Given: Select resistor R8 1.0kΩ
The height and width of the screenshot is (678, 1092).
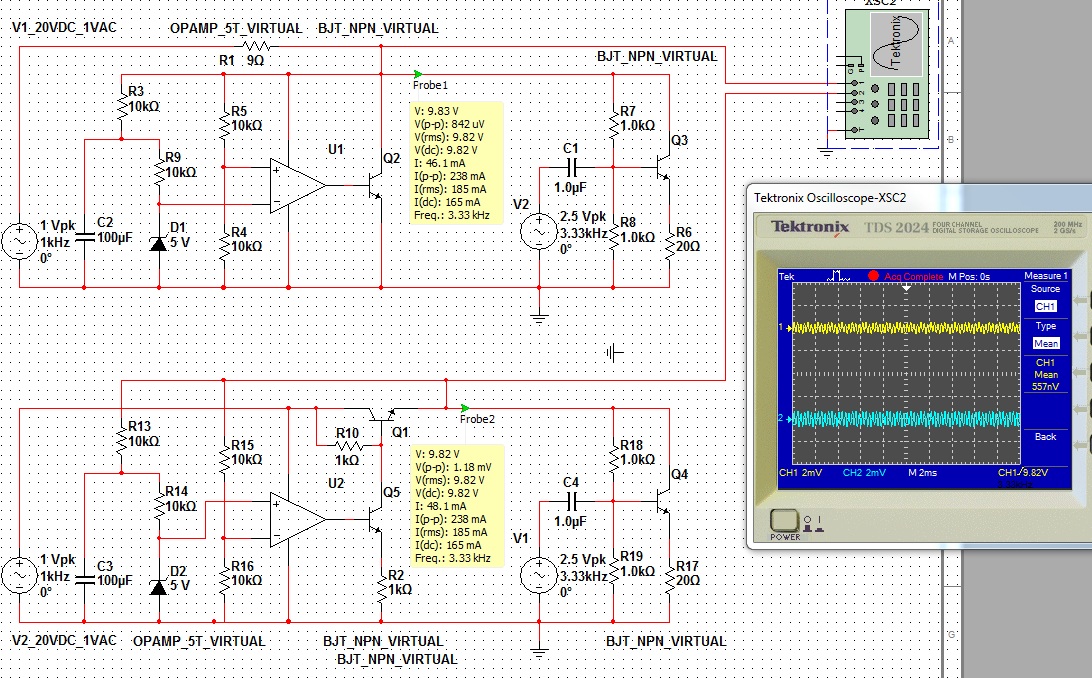Looking at the screenshot, I should (614, 237).
